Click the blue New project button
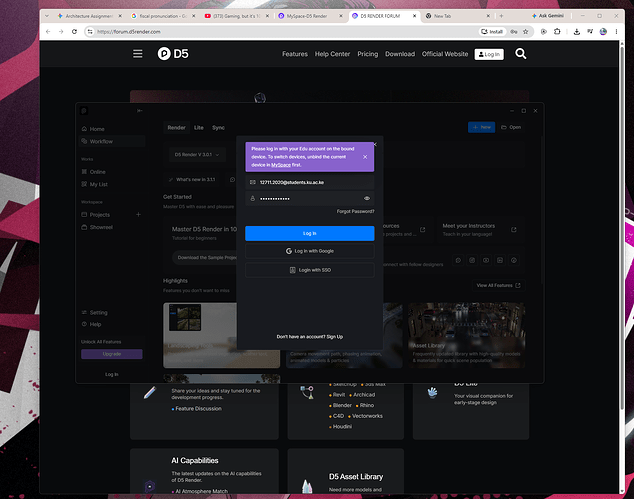Screen dimensions: 634x499 pos(482,127)
